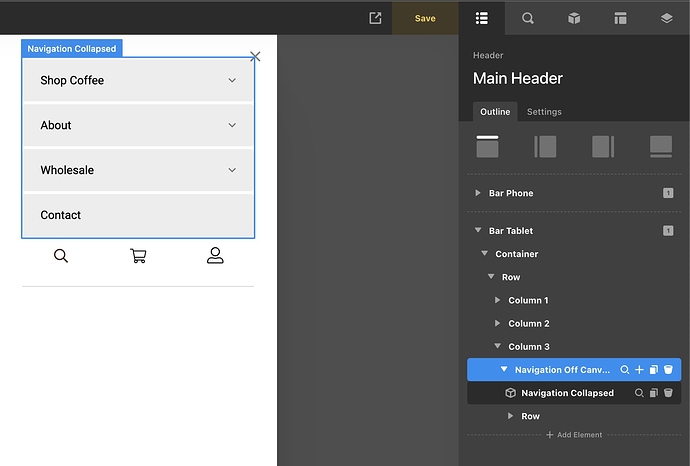Select the top bar position option
Screen dimensions: 690x466
487,146
